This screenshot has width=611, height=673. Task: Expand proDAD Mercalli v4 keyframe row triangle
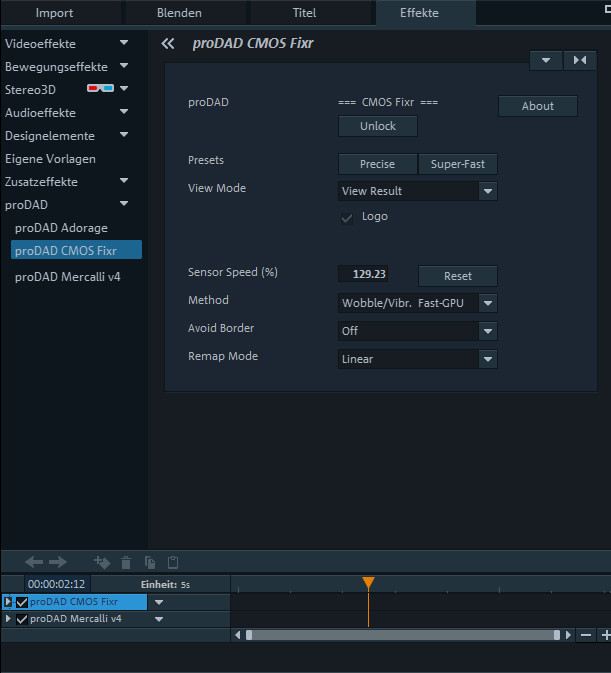coord(7,619)
